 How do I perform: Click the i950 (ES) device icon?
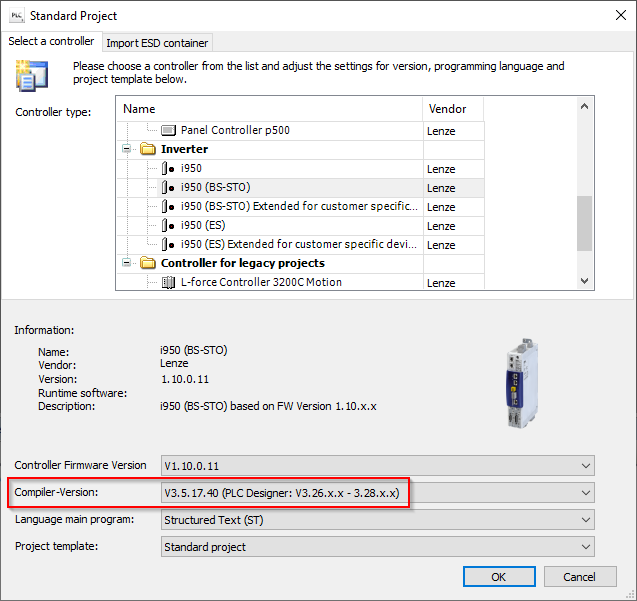pyautogui.click(x=168, y=225)
